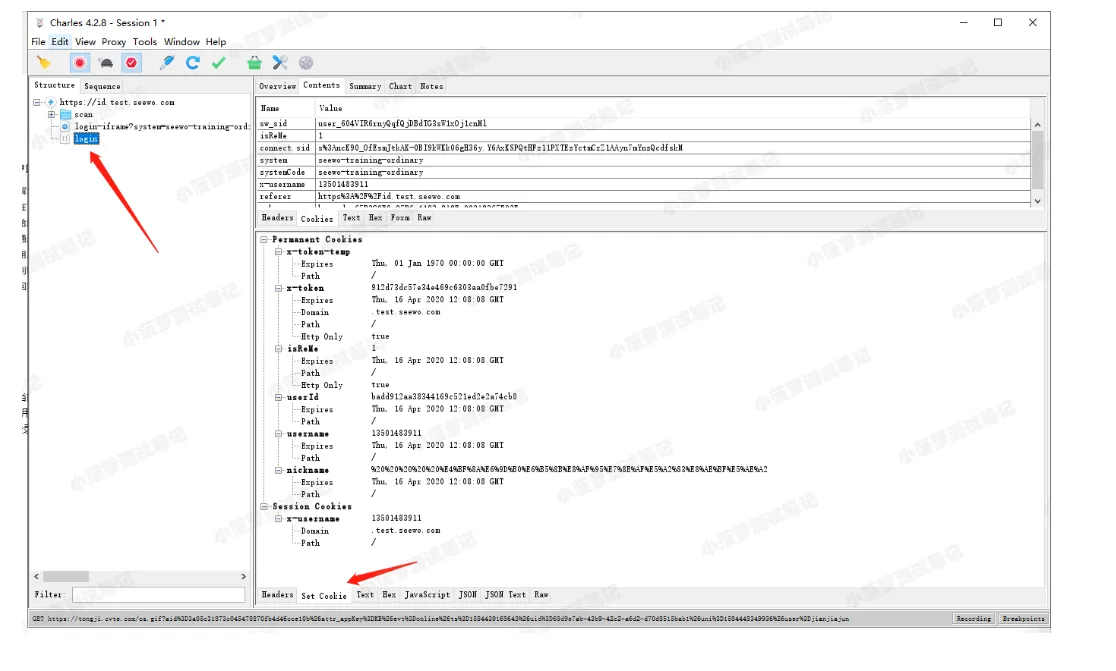Click the Compose pen icon
The image size is (1116, 671).
point(167,63)
